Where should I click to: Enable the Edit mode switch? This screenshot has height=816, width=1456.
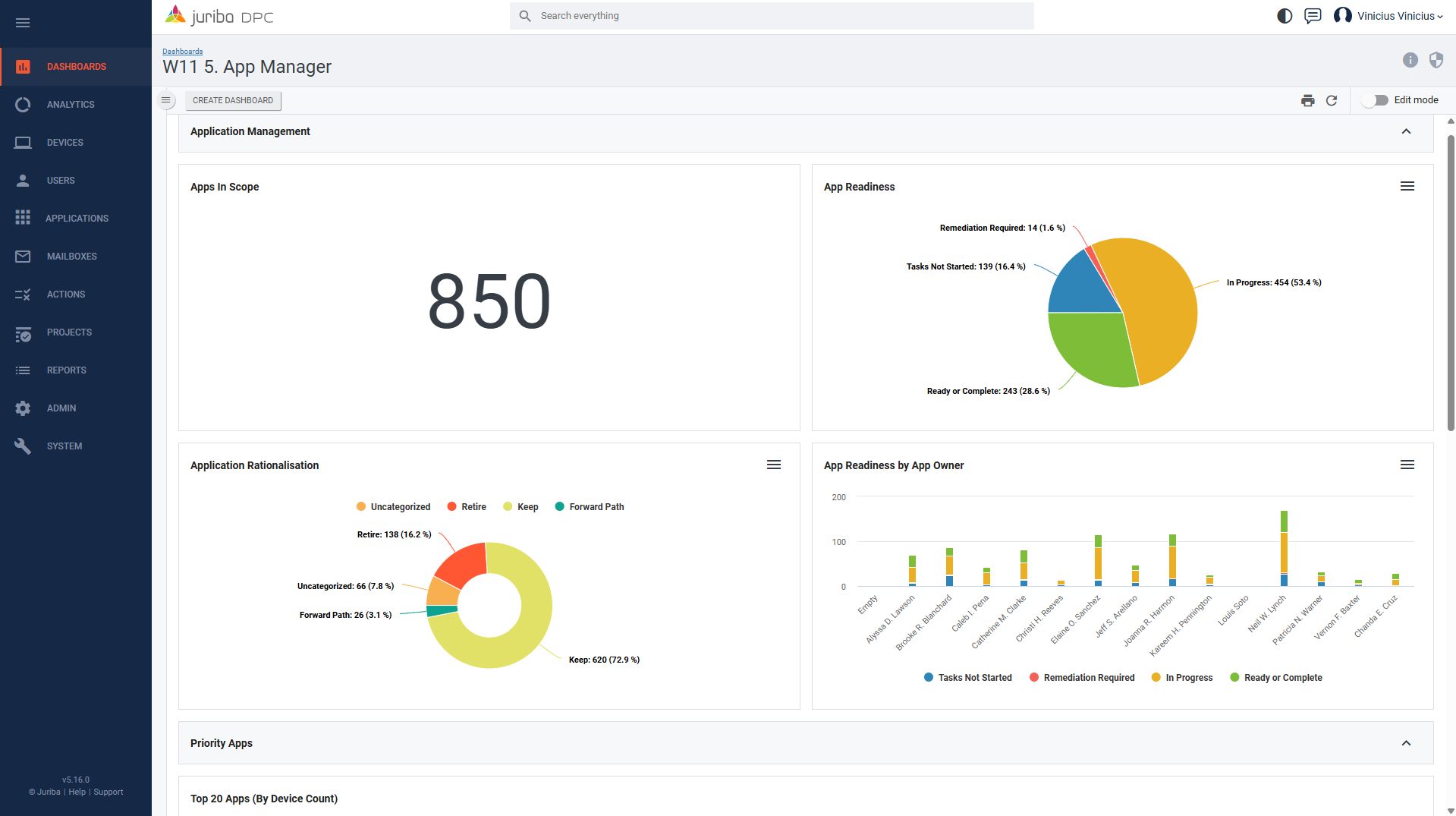[x=1375, y=100]
